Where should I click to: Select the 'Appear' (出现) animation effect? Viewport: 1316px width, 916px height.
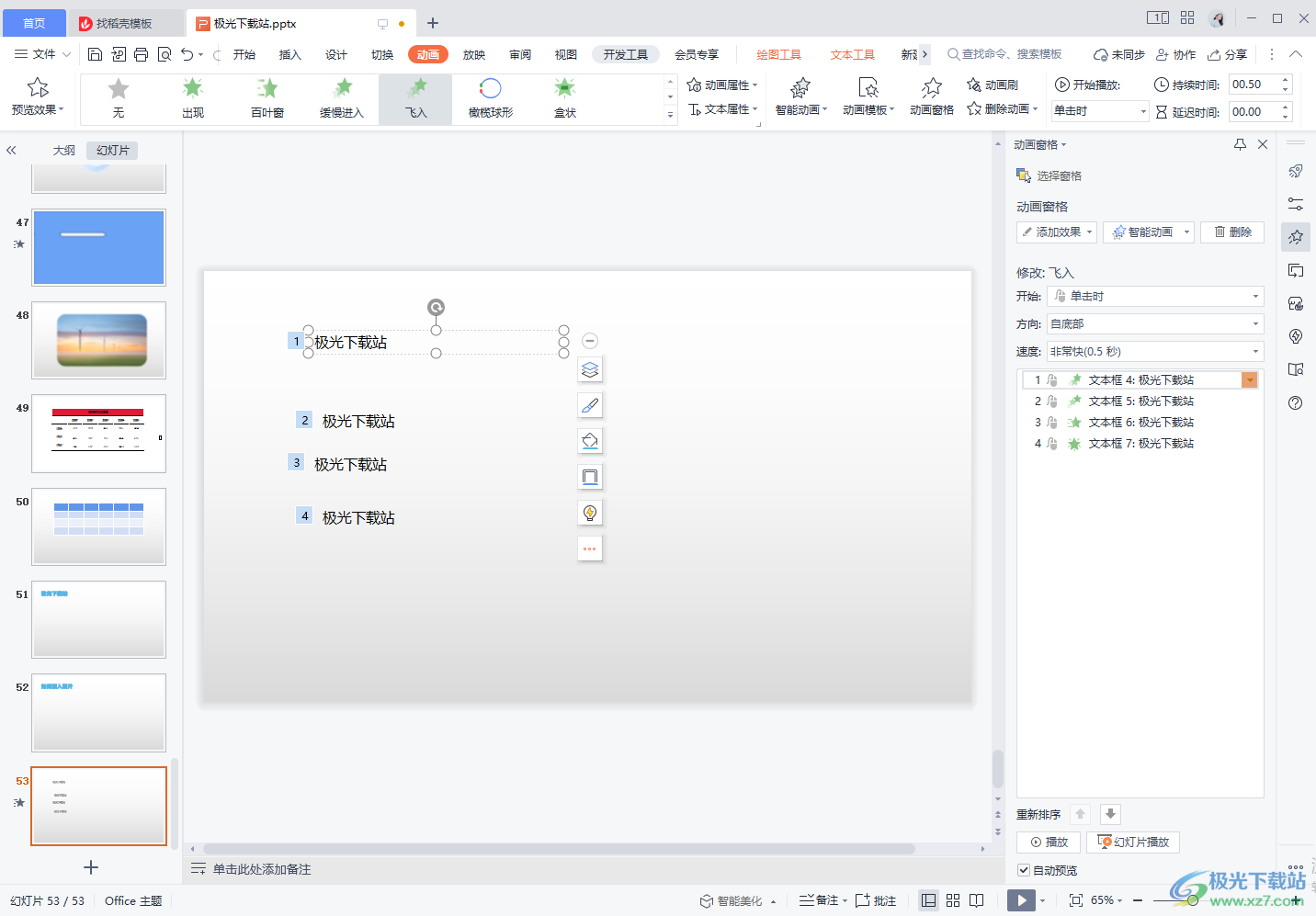193,98
